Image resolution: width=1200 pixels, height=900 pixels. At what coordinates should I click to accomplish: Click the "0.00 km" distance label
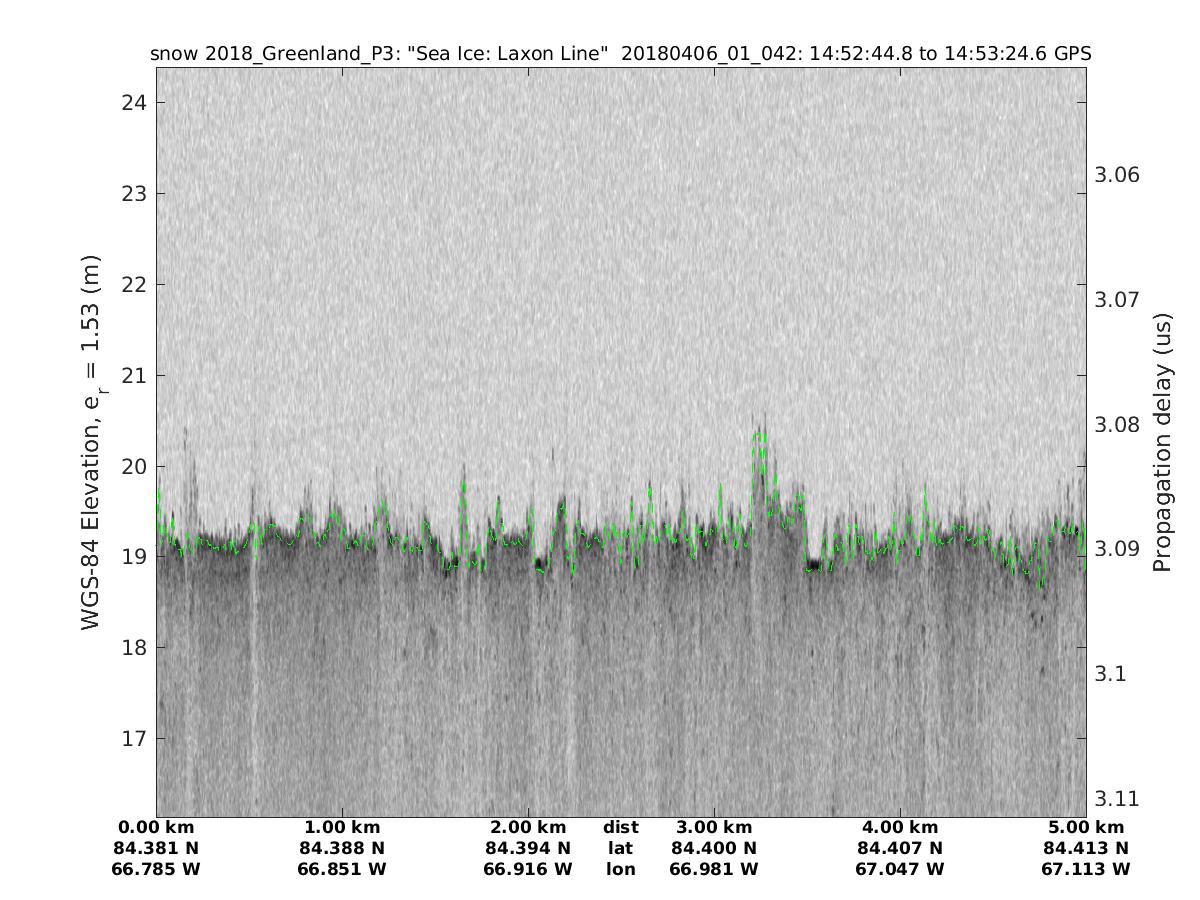click(156, 828)
